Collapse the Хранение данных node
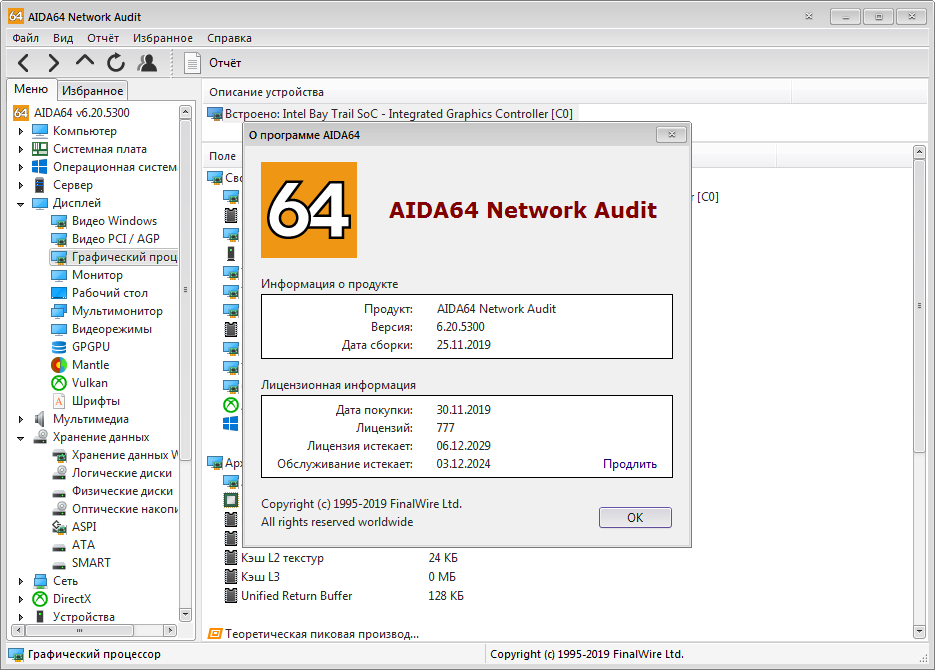Screen dimensions: 935x670 [x=21, y=437]
